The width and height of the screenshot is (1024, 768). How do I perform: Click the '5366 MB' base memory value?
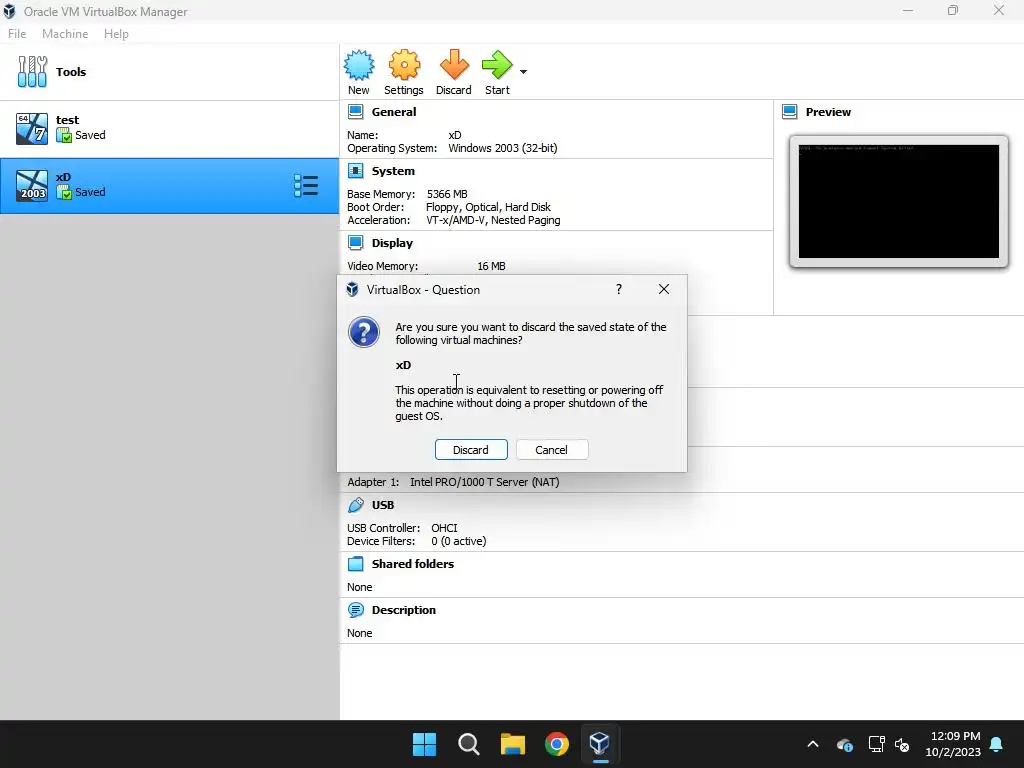(x=447, y=194)
